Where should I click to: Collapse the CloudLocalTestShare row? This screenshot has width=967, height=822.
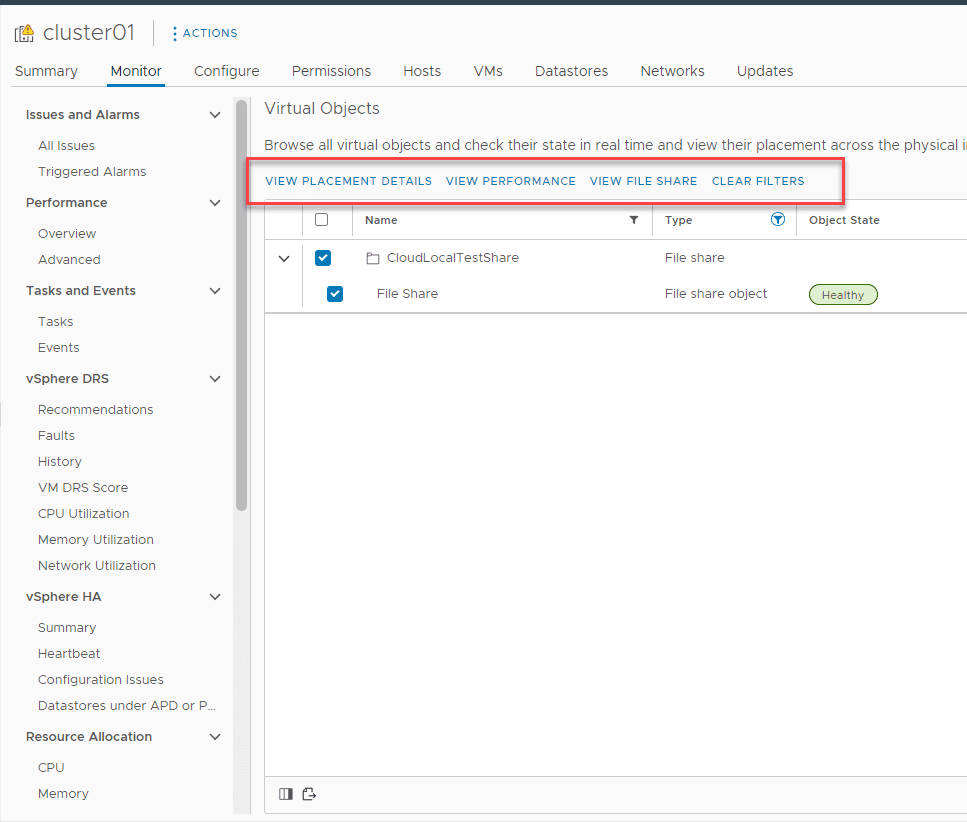point(283,257)
